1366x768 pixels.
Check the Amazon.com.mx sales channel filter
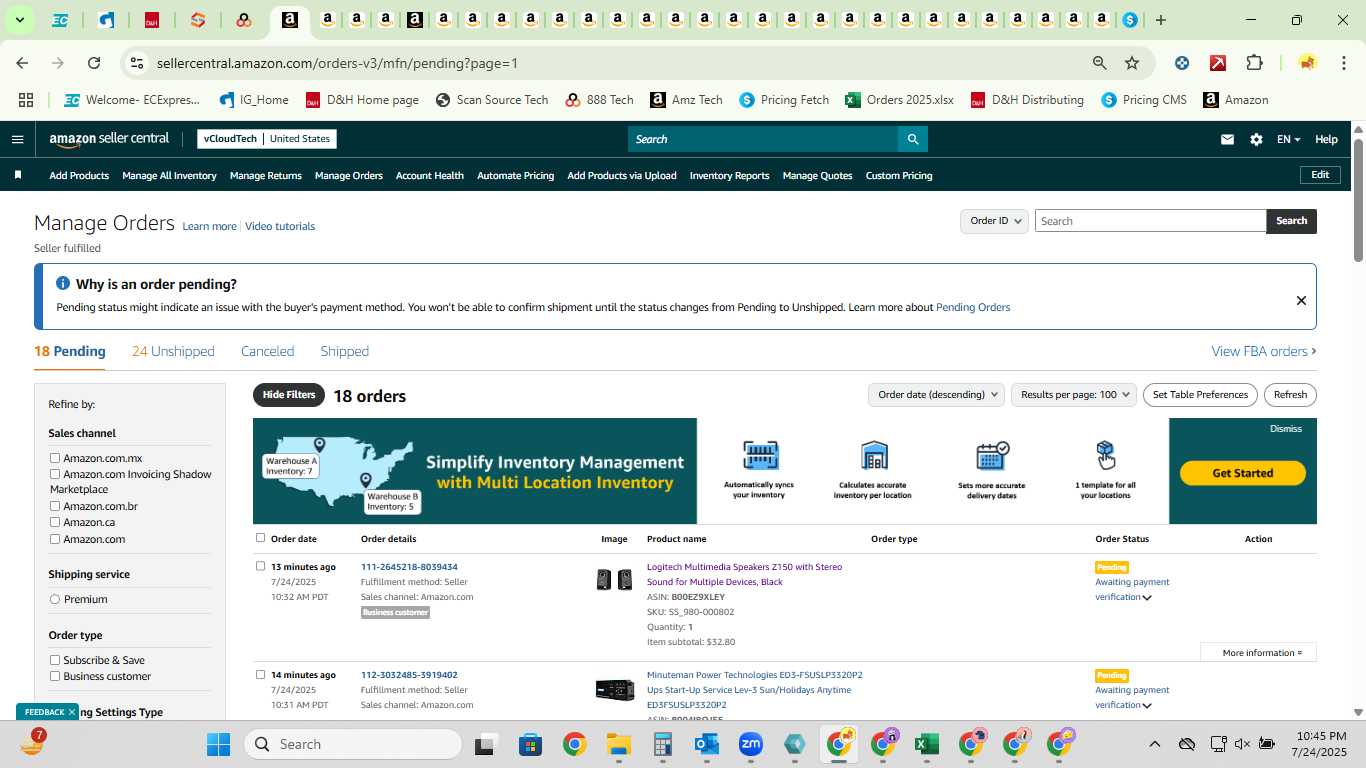point(55,458)
